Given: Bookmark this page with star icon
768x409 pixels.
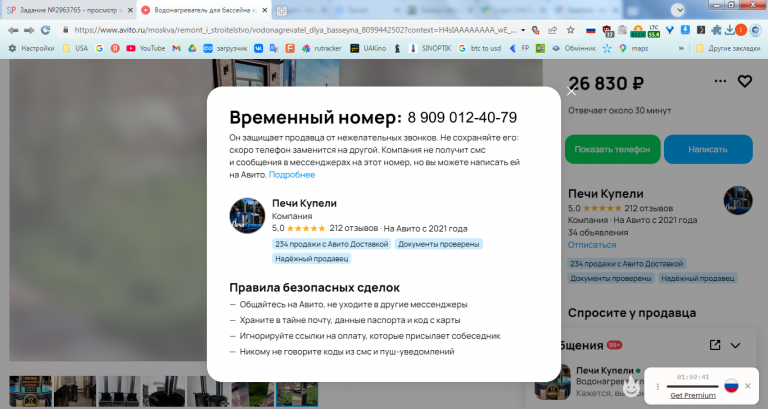Looking at the screenshot, I should [571, 30].
